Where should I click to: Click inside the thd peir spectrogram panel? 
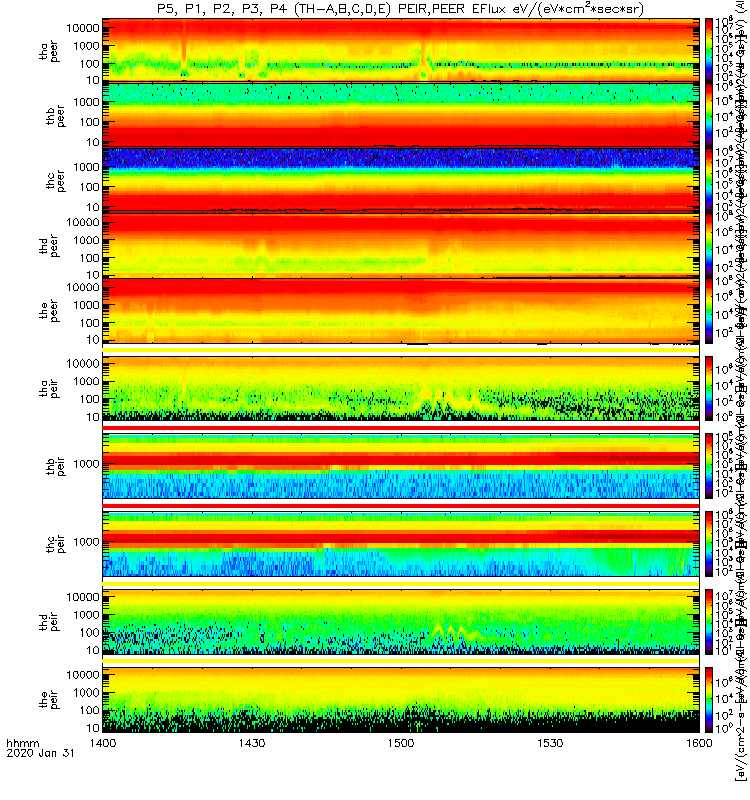[x=401, y=621]
